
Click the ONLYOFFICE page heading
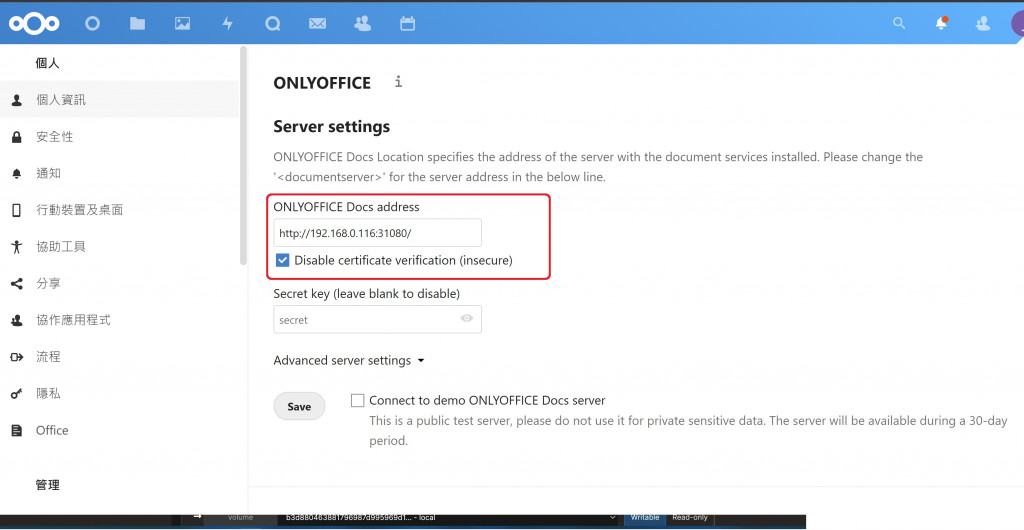[x=322, y=83]
